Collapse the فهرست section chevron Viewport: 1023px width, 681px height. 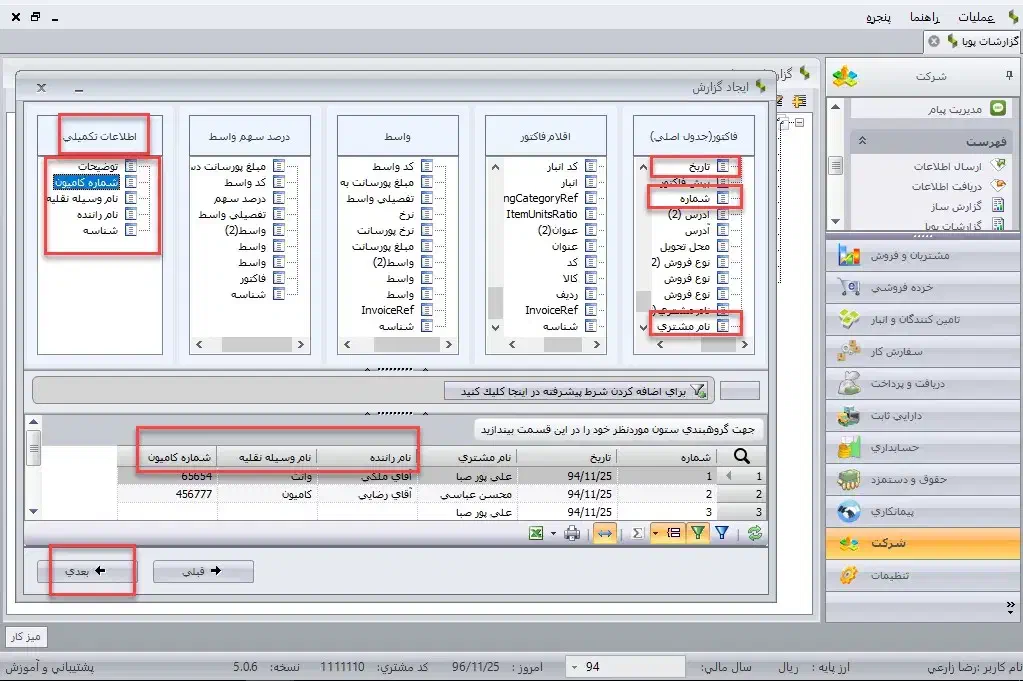[x=863, y=141]
